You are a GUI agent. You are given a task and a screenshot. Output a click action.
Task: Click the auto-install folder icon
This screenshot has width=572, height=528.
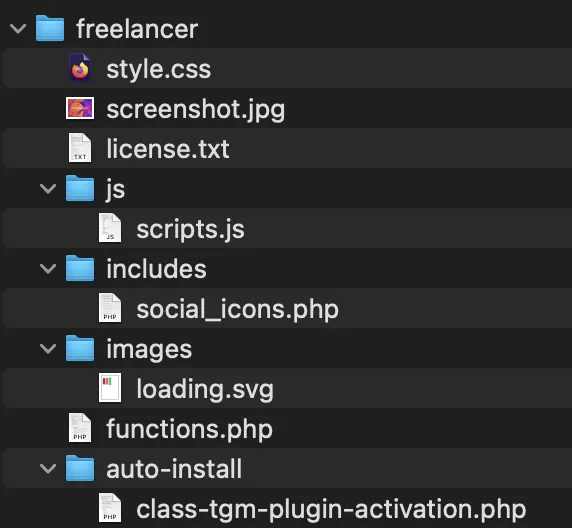[x=80, y=468]
